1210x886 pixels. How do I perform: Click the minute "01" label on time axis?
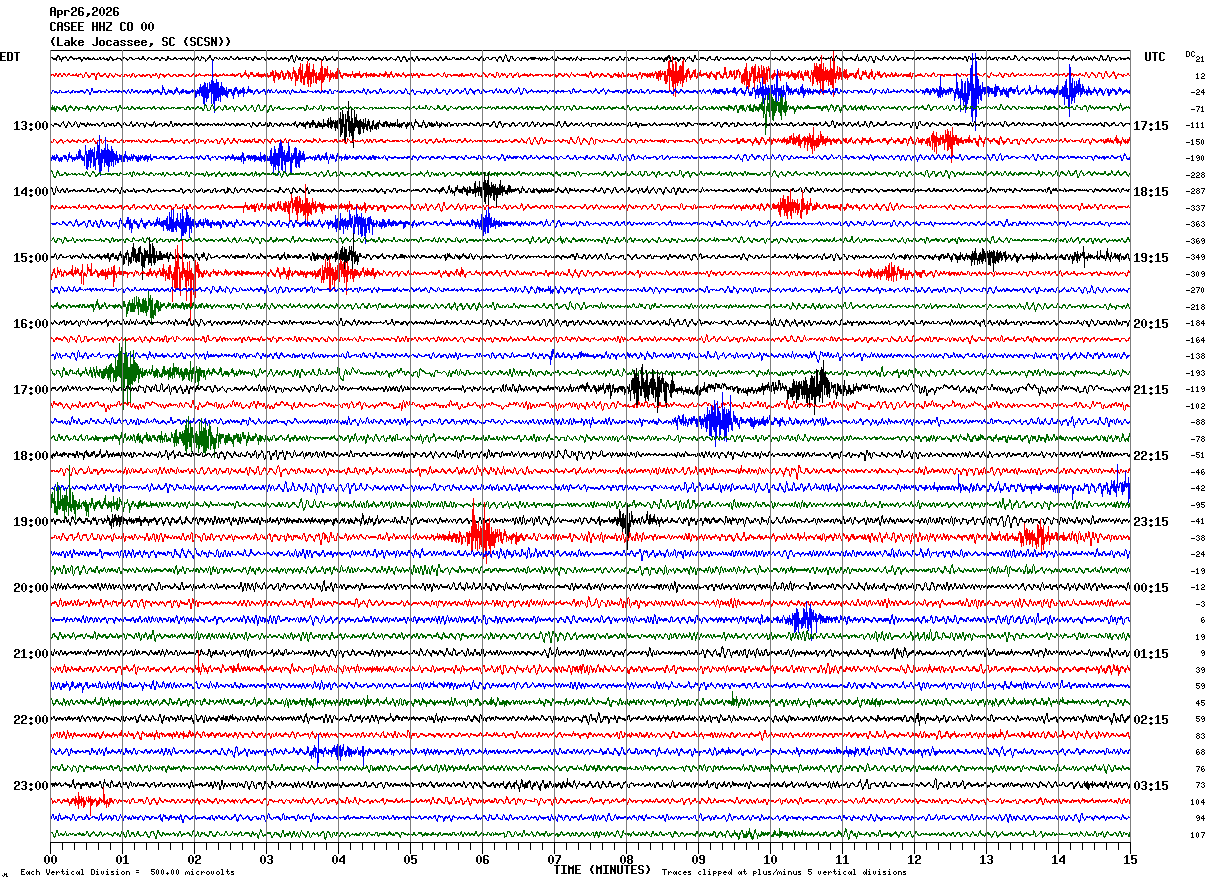(x=122, y=859)
